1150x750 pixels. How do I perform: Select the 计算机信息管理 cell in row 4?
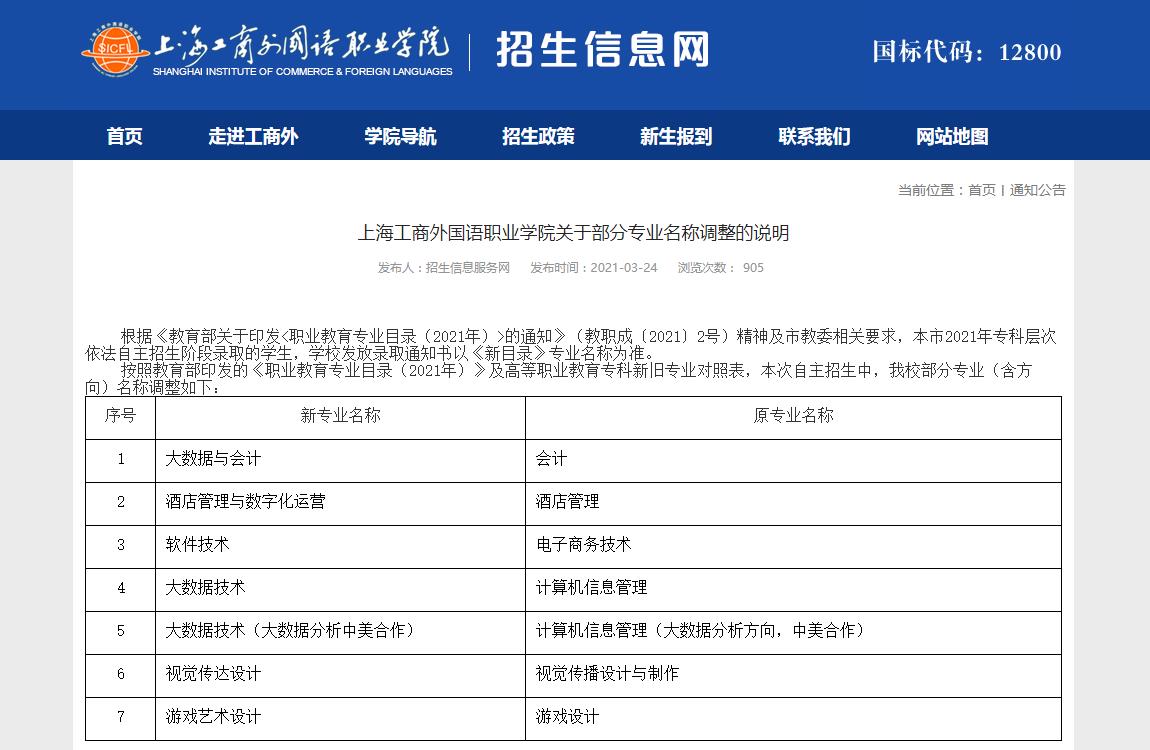click(794, 590)
